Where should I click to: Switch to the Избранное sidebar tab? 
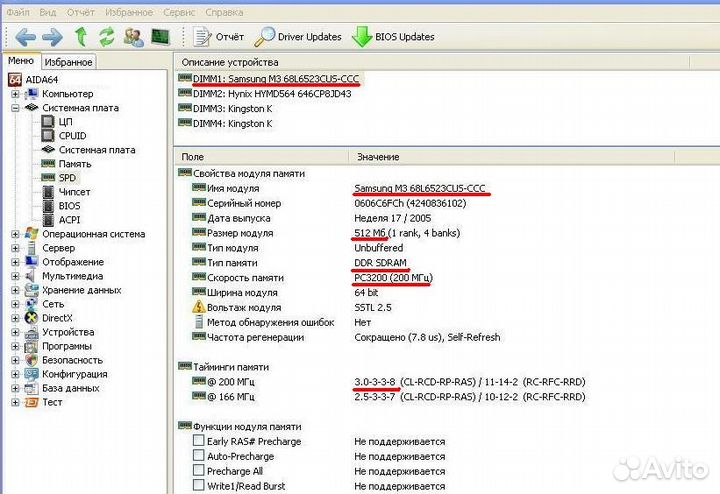tap(67, 62)
